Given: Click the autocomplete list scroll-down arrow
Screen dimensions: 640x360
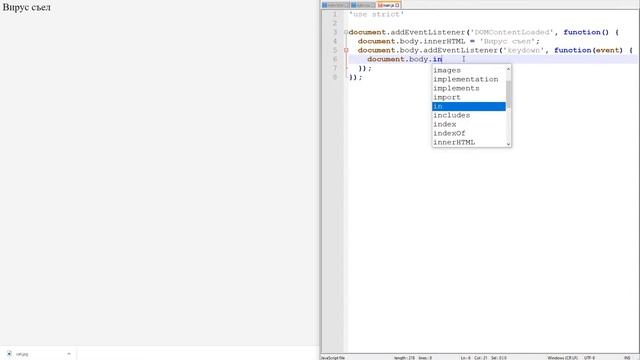Looking at the screenshot, I should coord(508,143).
